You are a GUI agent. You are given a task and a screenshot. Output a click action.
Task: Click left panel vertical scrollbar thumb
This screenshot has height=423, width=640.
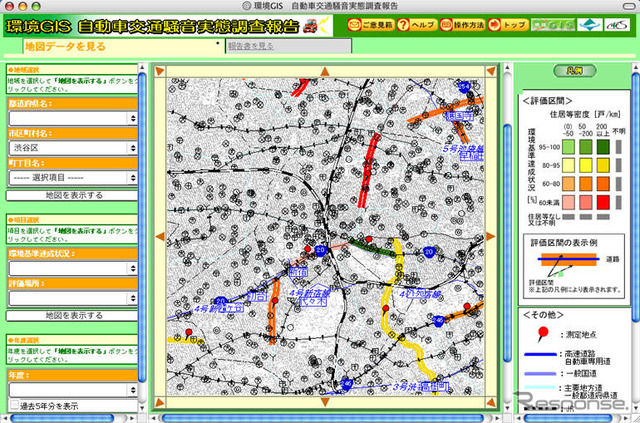pyautogui.click(x=142, y=227)
